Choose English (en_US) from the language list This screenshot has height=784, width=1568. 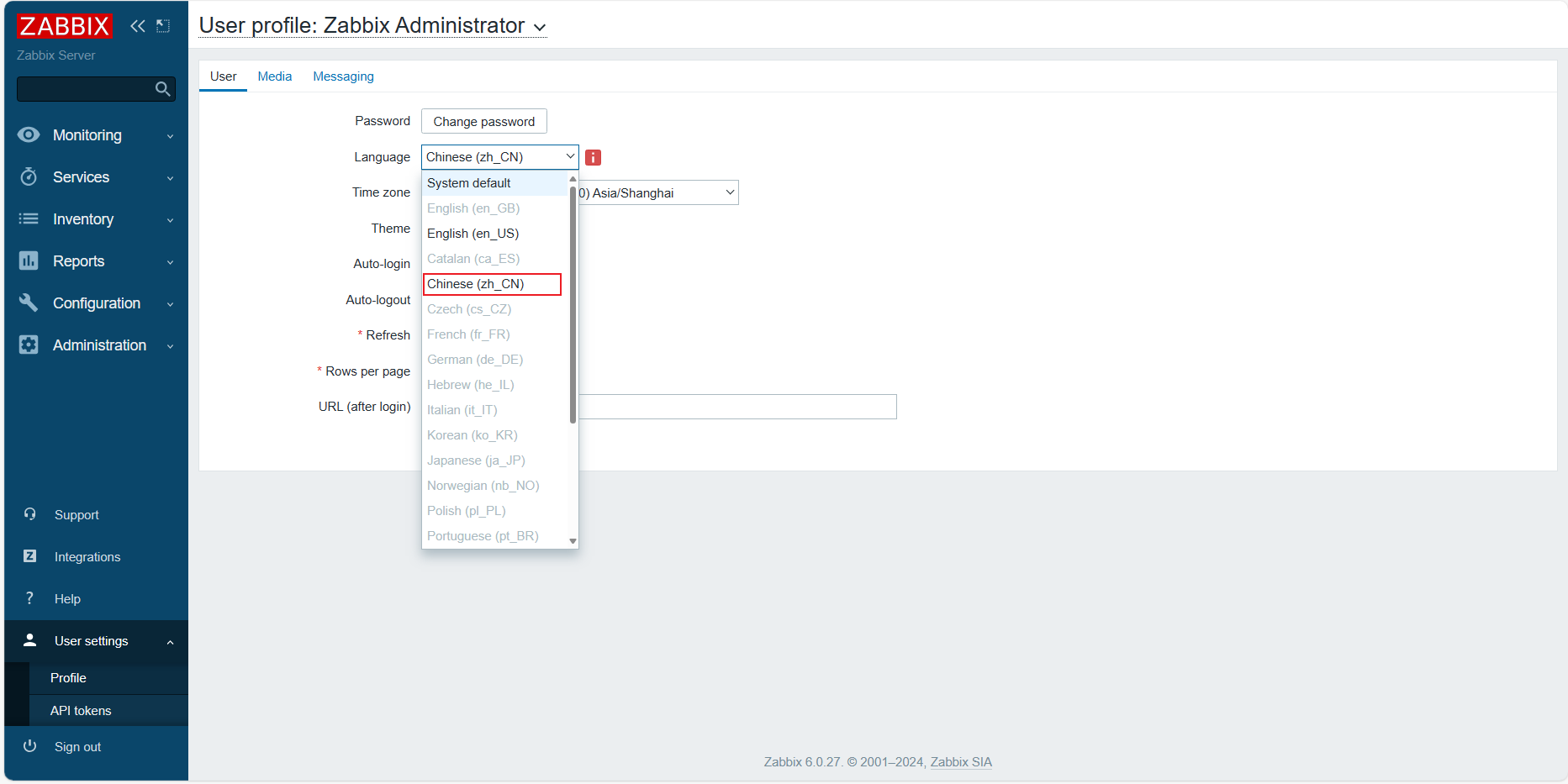pos(495,234)
